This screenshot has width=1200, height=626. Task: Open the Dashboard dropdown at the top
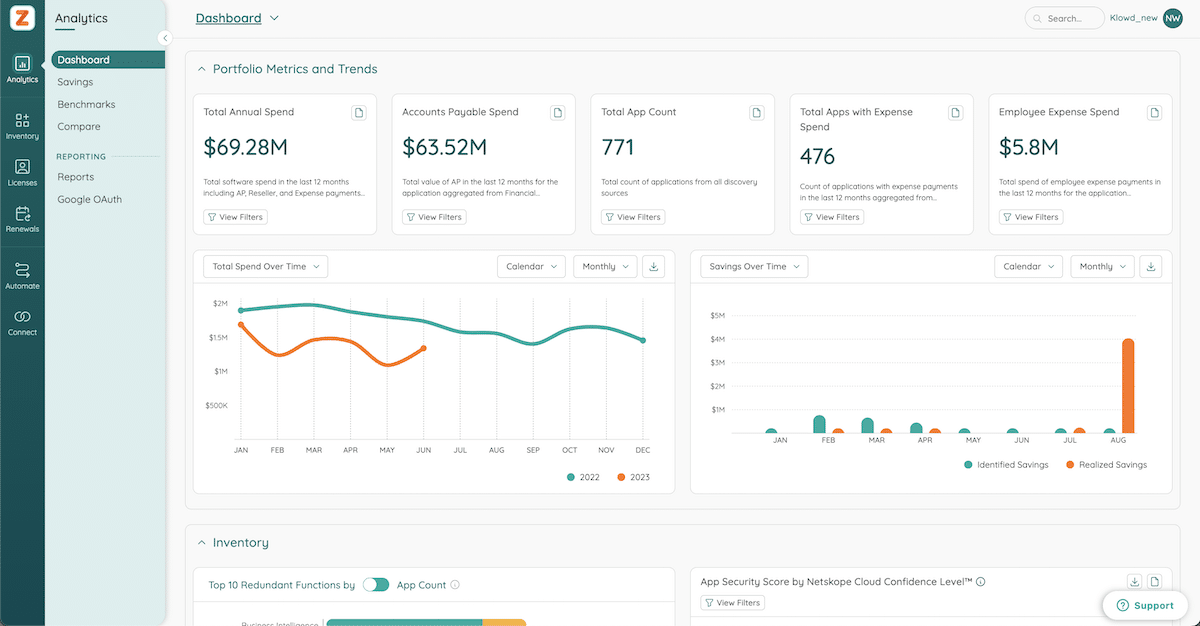(x=237, y=17)
